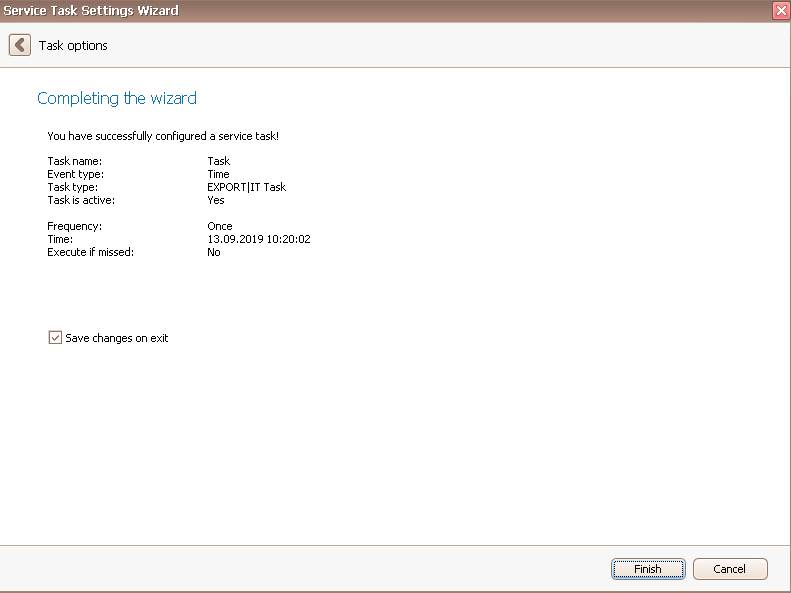Image resolution: width=791 pixels, height=593 pixels.
Task: Click the Yes value for task active
Action: (216, 200)
